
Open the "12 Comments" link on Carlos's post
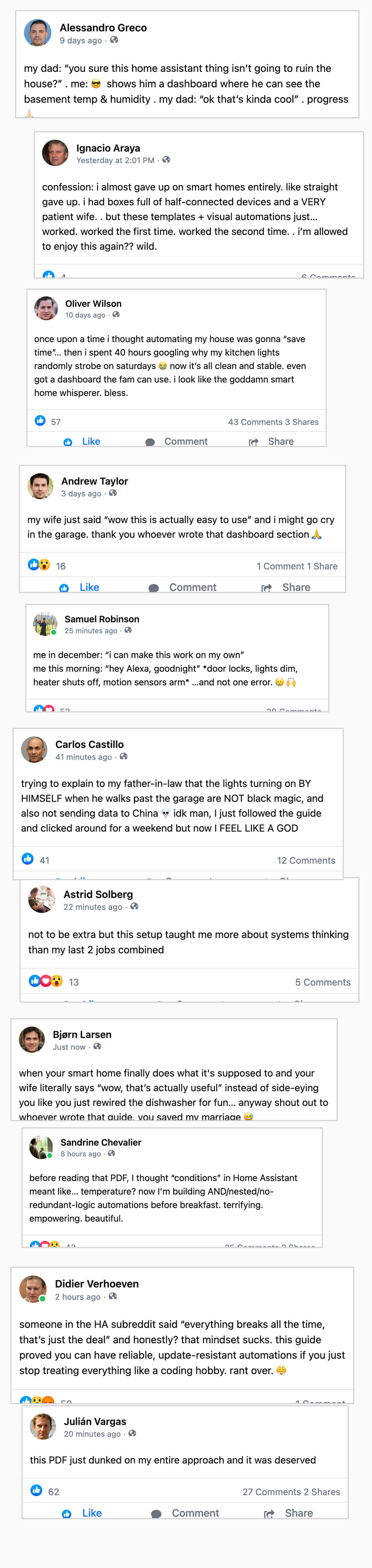[306, 860]
